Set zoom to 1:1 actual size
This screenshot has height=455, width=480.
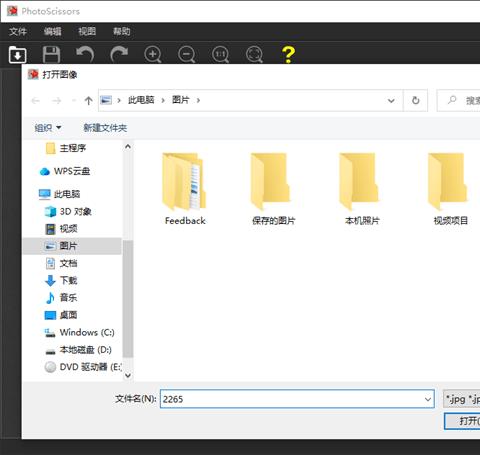220,54
